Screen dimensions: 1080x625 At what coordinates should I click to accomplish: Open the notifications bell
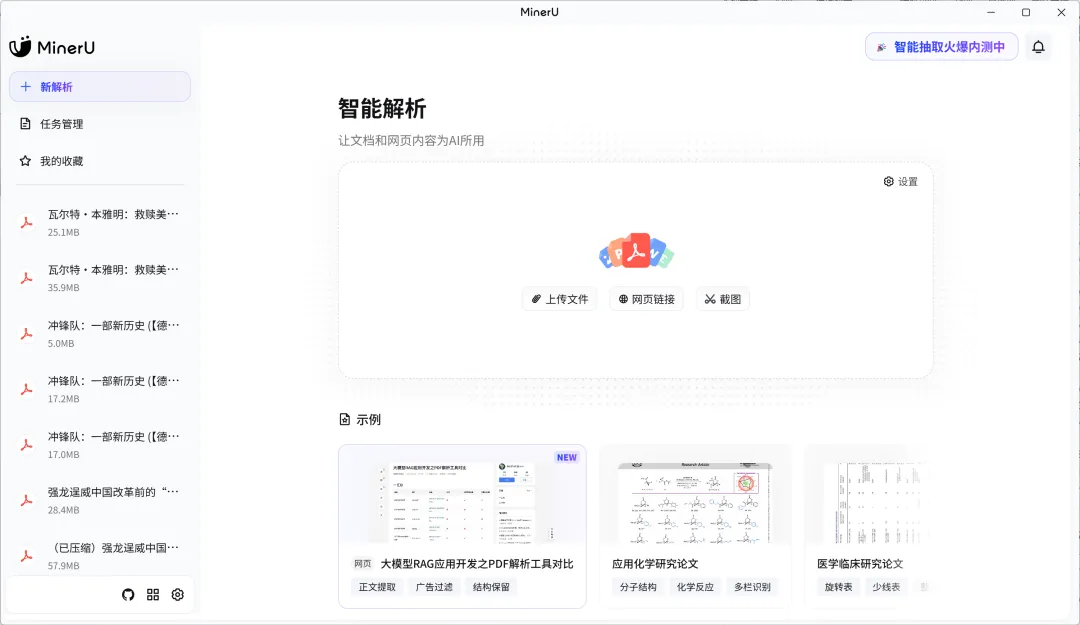click(1039, 47)
